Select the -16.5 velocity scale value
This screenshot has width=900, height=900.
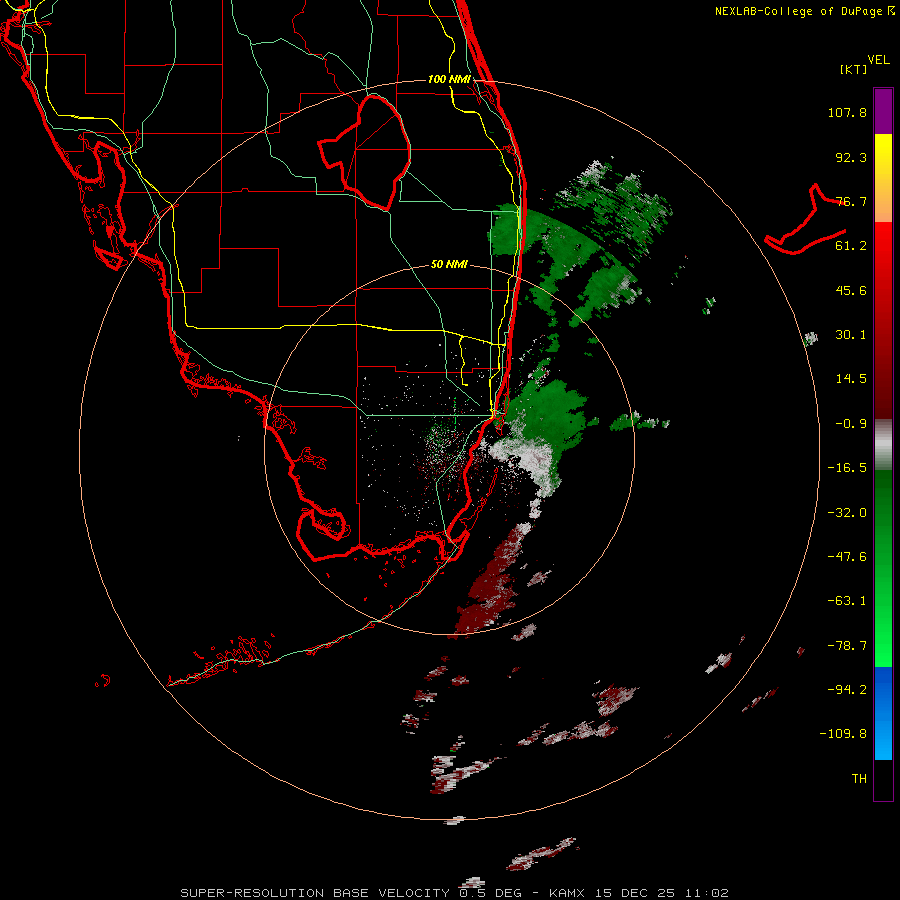point(847,468)
